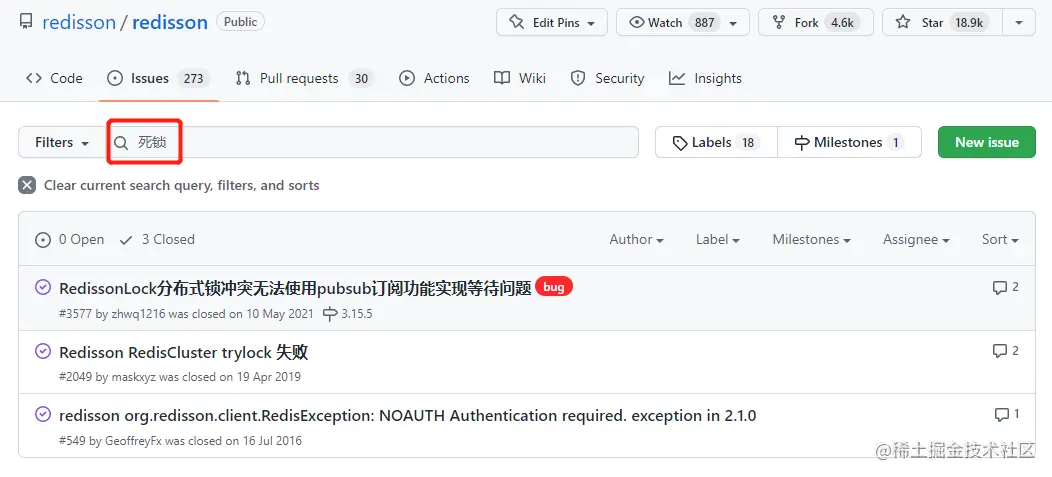Show the 3 Closed issues
Screen dimensions: 1052x477
(x=157, y=240)
